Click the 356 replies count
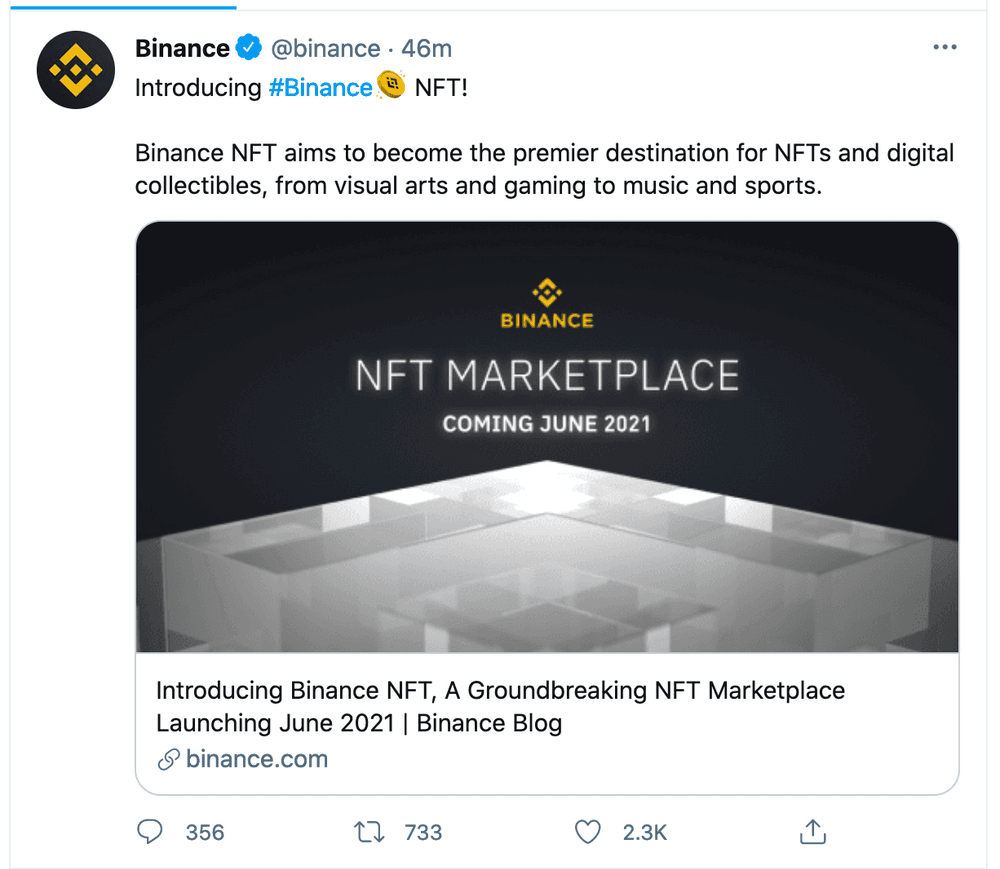This screenshot has width=1000, height=869. tap(205, 832)
